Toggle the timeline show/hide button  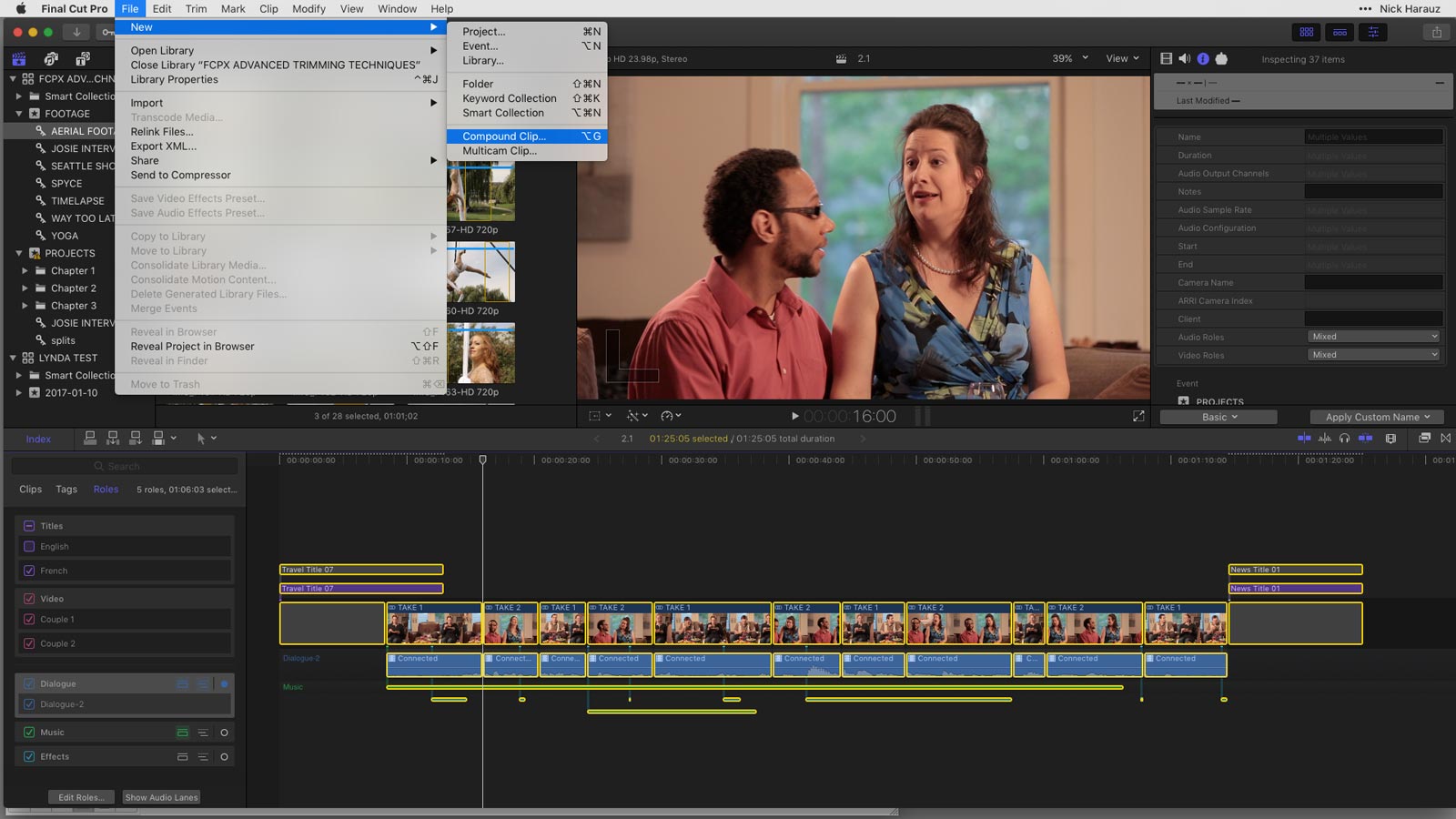[1340, 32]
